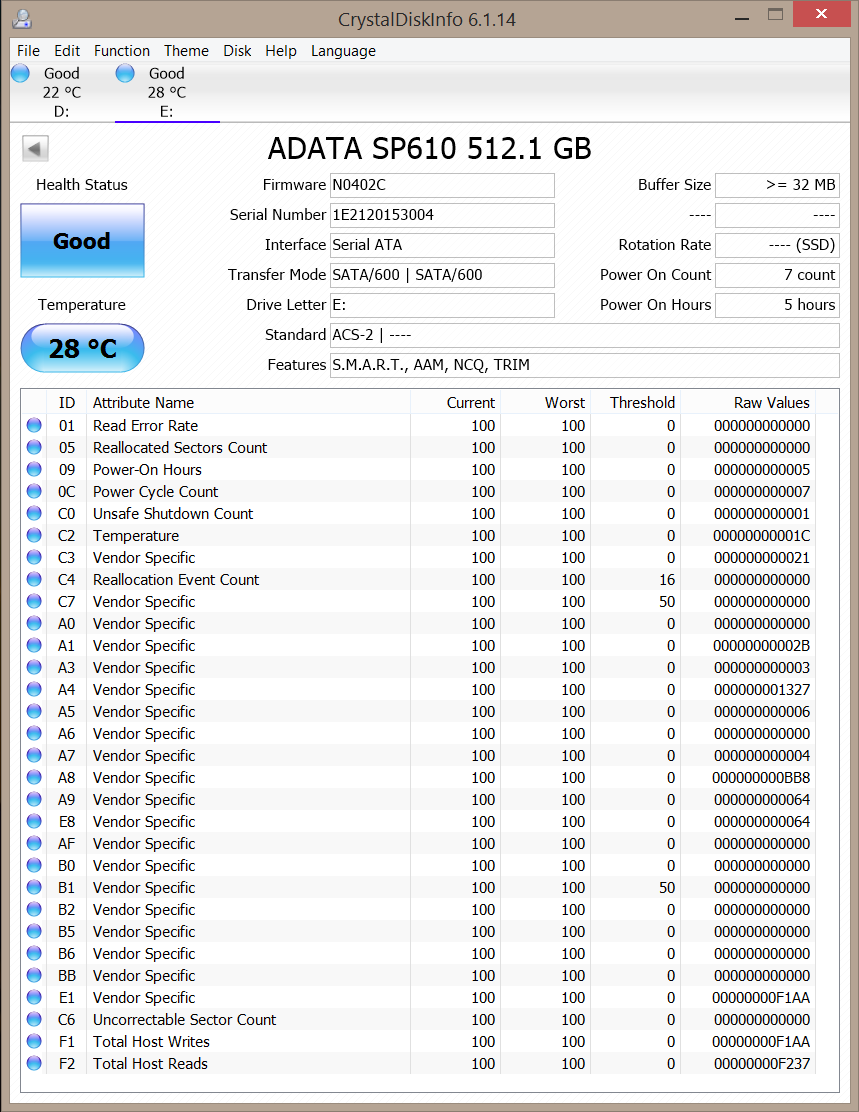This screenshot has width=859, height=1112.
Task: Click the CrystalDiskInfo title bar app icon
Action: click(x=20, y=17)
